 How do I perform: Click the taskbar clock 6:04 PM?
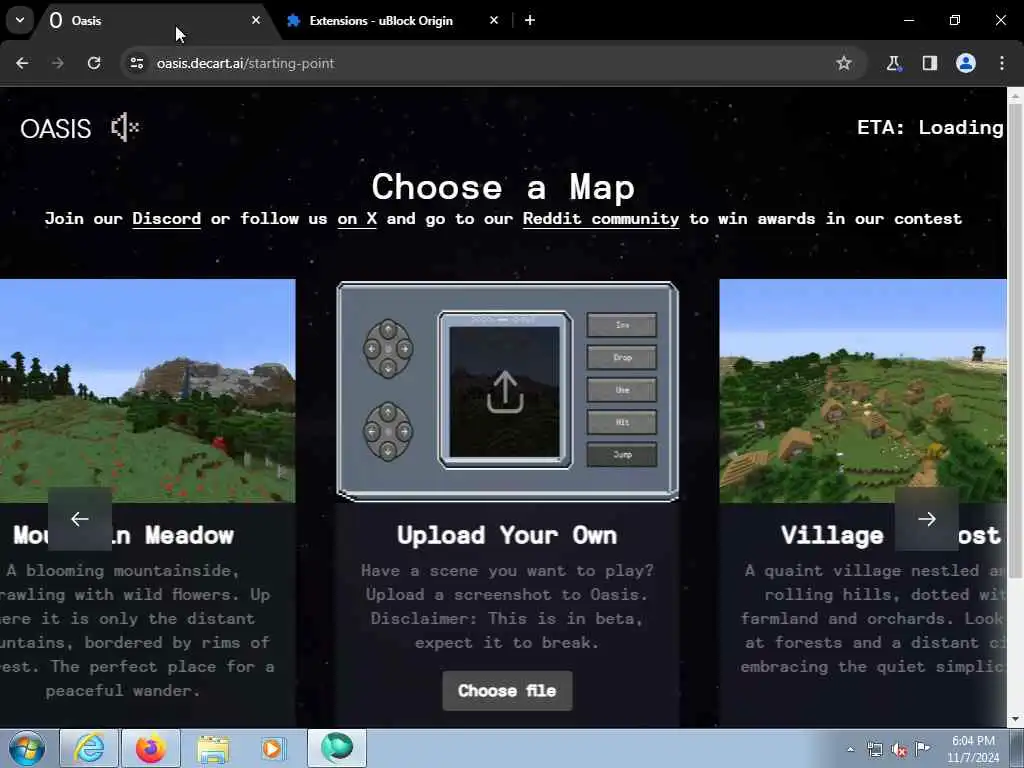973,741
